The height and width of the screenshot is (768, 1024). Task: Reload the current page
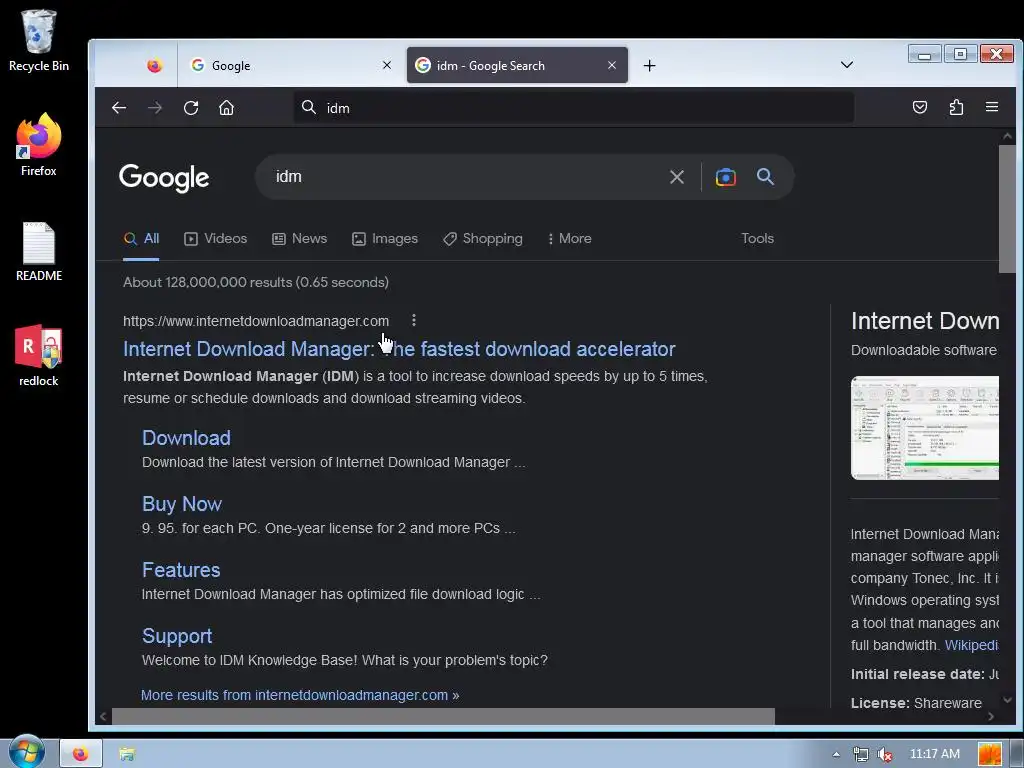pyautogui.click(x=191, y=108)
